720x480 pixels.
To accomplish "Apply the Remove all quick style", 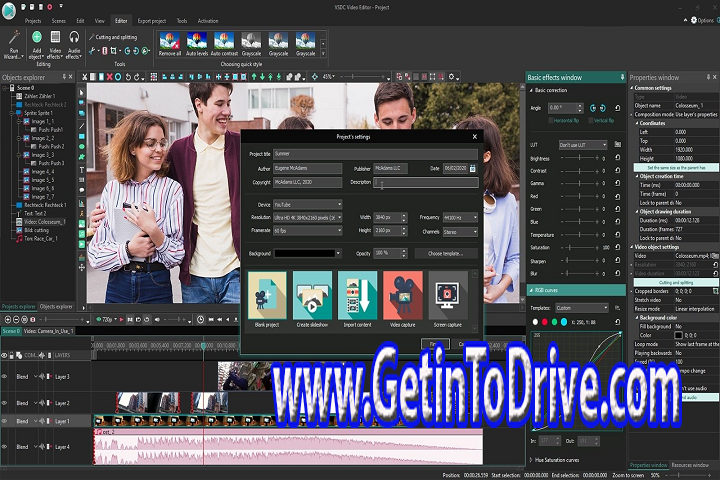I will [x=169, y=44].
